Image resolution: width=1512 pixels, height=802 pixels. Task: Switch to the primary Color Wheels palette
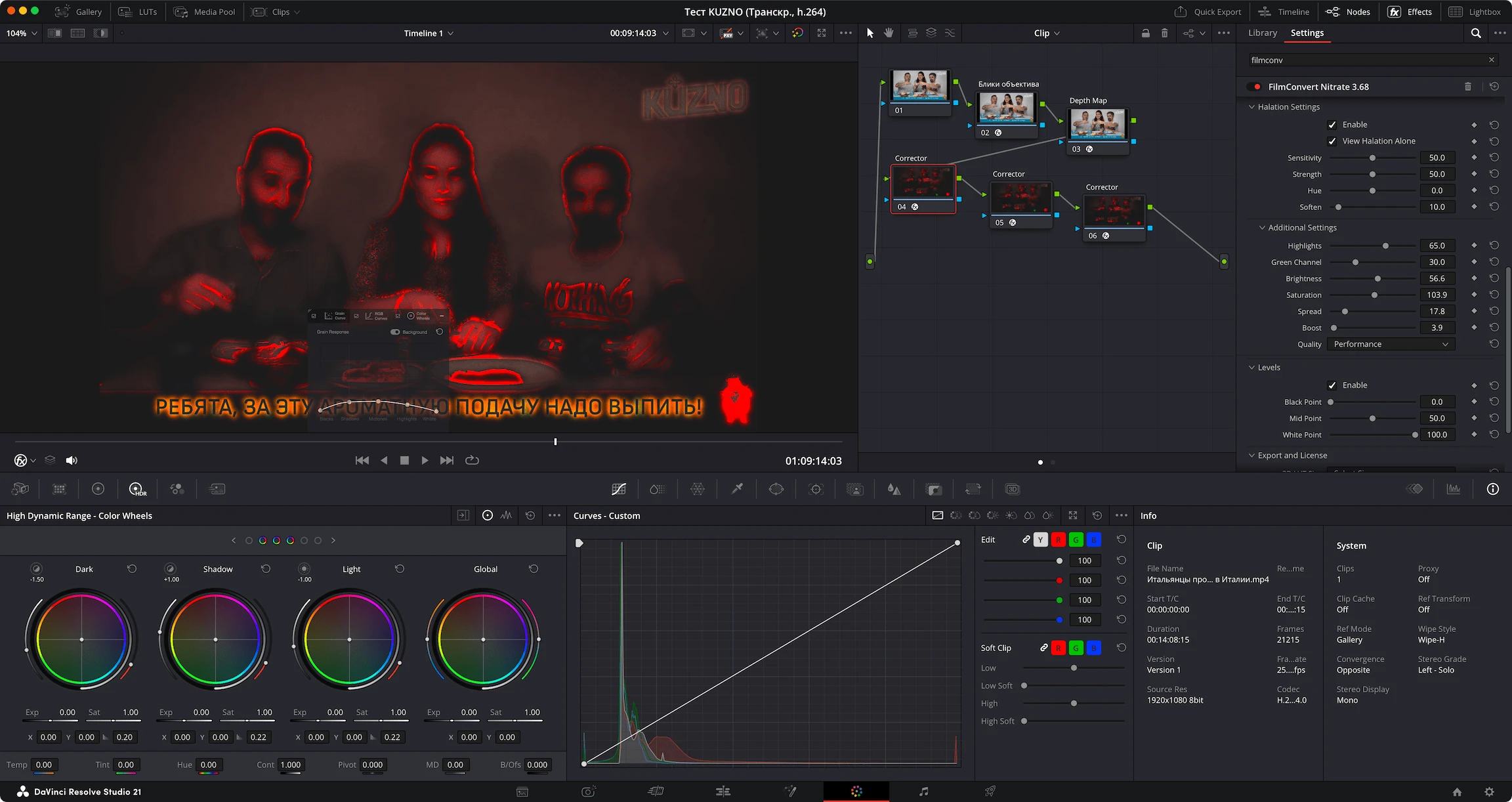(x=98, y=489)
